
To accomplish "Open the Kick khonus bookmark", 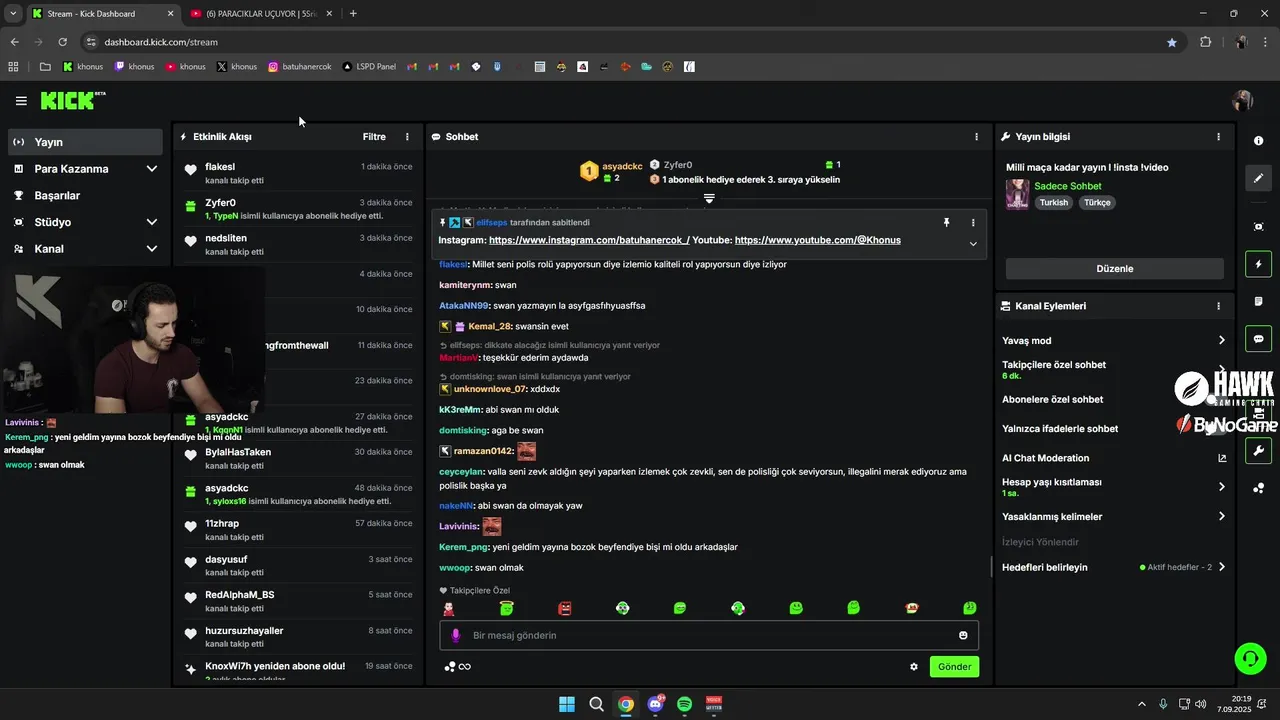I will point(83,67).
